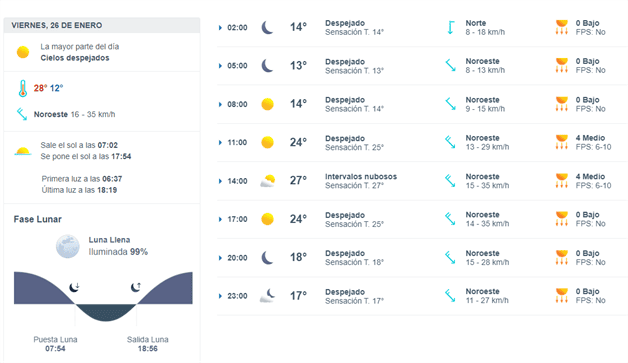Click the moonset icon on lunar chart
The height and width of the screenshot is (363, 628).
(x=74, y=287)
